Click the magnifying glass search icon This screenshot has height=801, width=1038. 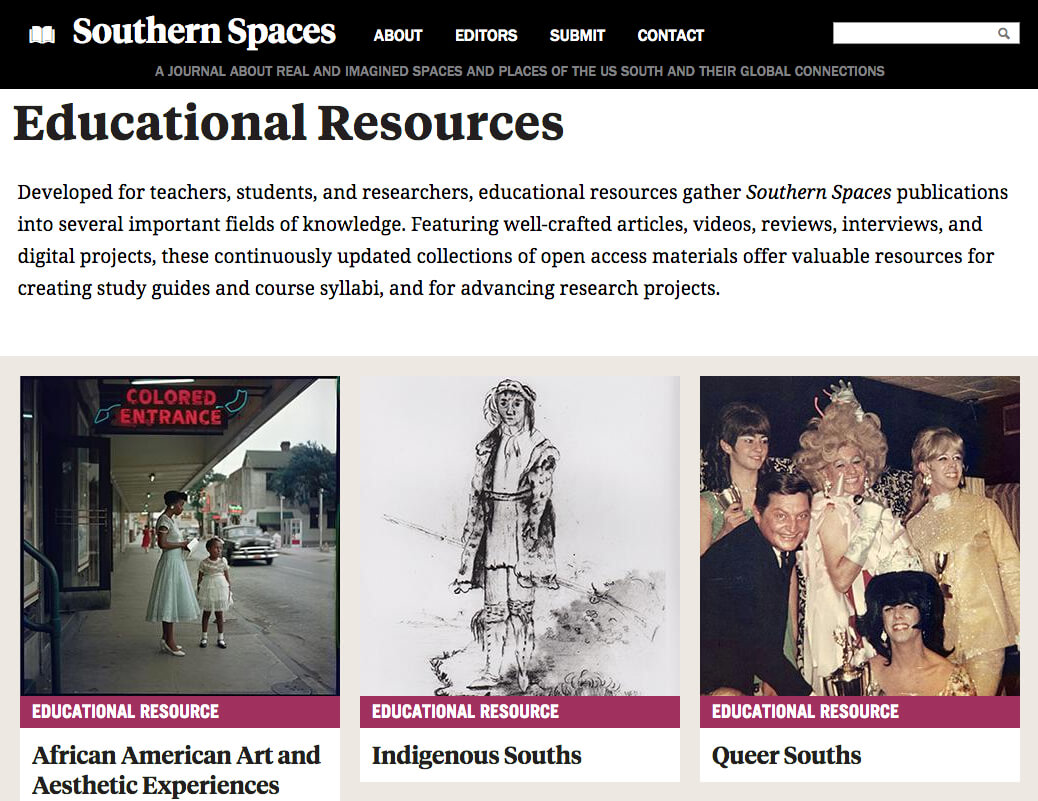[1004, 34]
